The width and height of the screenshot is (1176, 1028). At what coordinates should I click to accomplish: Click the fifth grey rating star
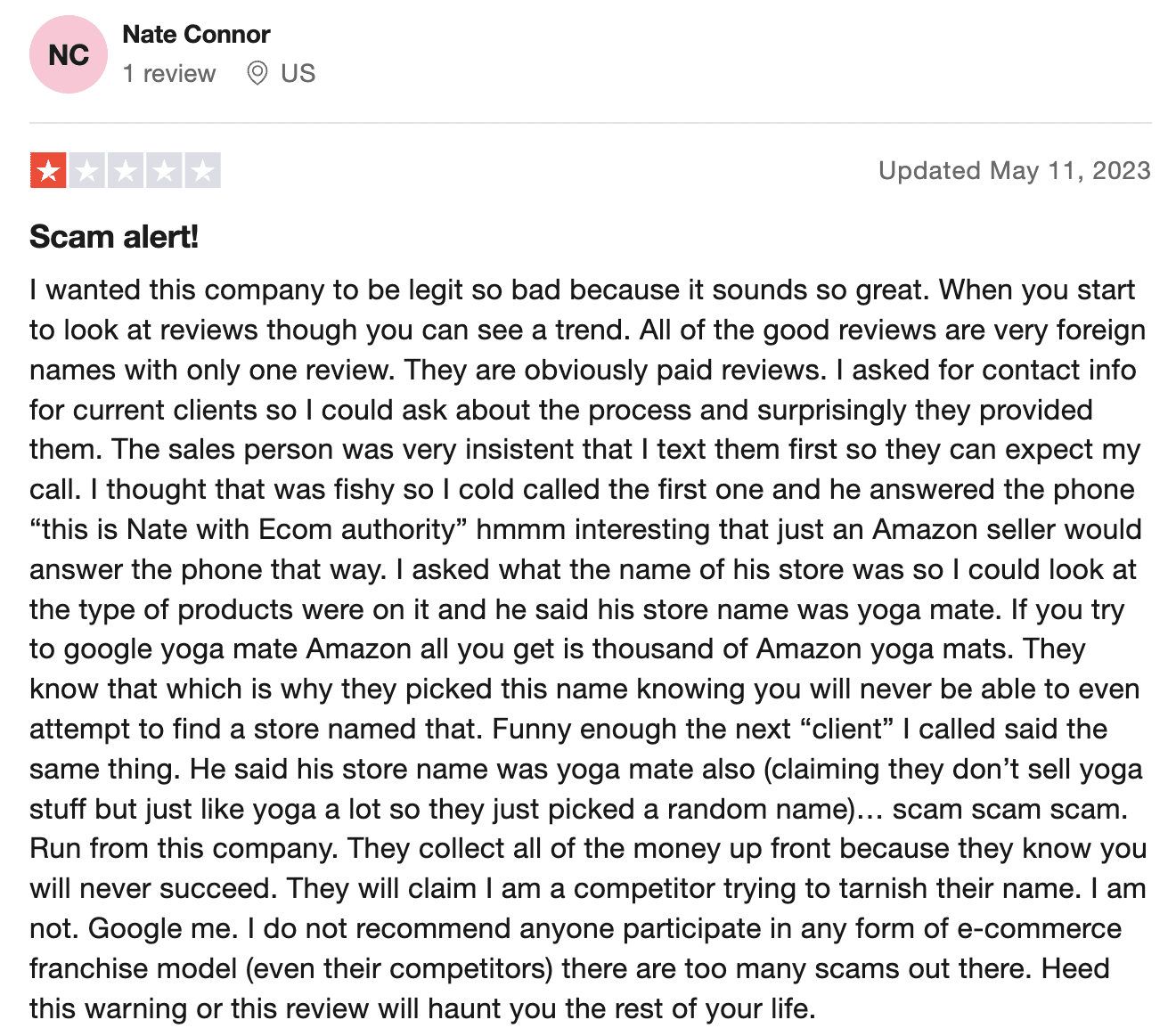(x=202, y=170)
